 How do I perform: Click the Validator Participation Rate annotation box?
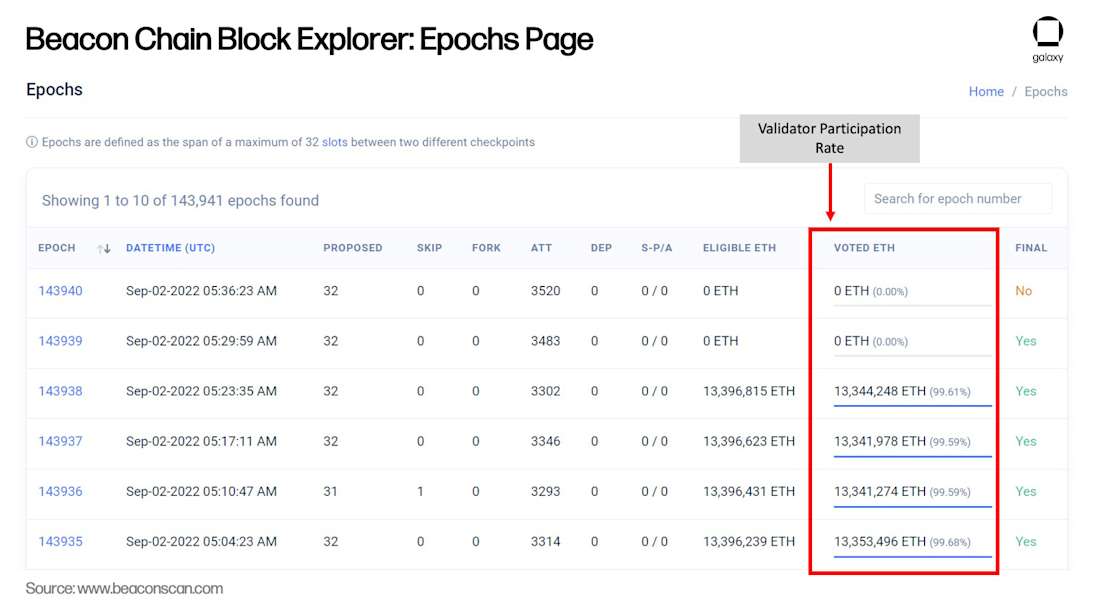pyautogui.click(x=829, y=139)
